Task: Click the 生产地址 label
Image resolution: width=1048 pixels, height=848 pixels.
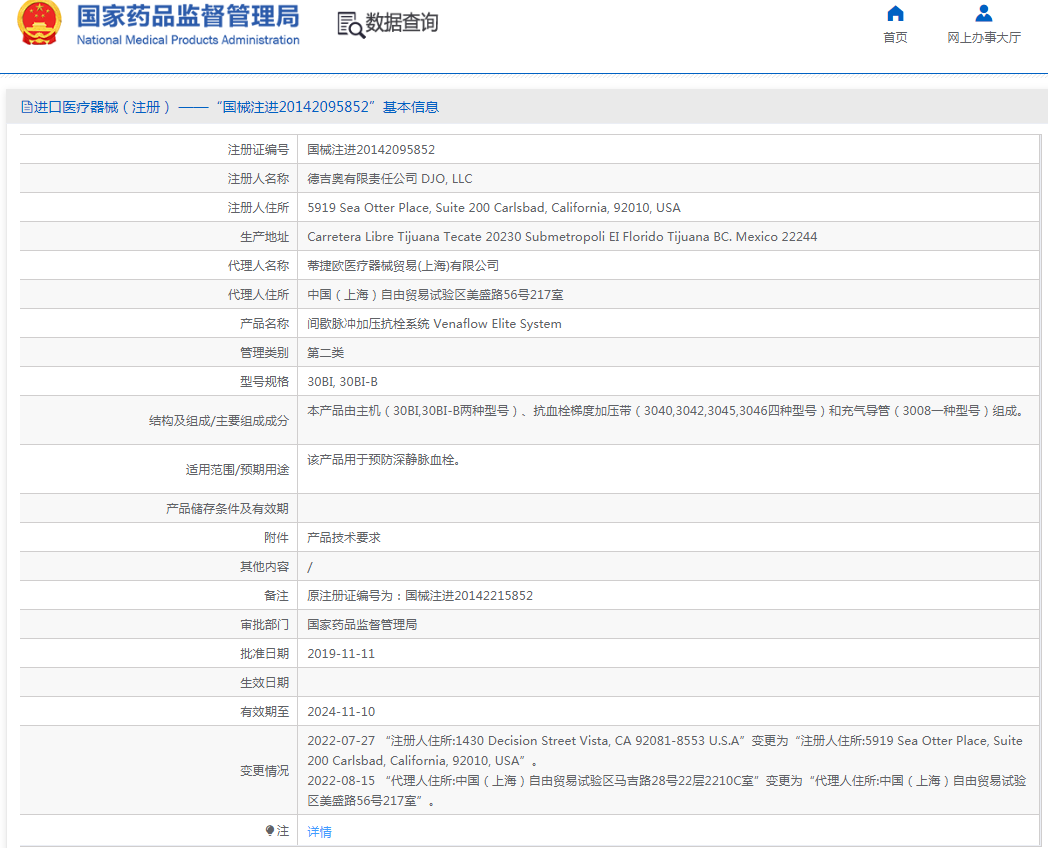Action: pos(264,237)
